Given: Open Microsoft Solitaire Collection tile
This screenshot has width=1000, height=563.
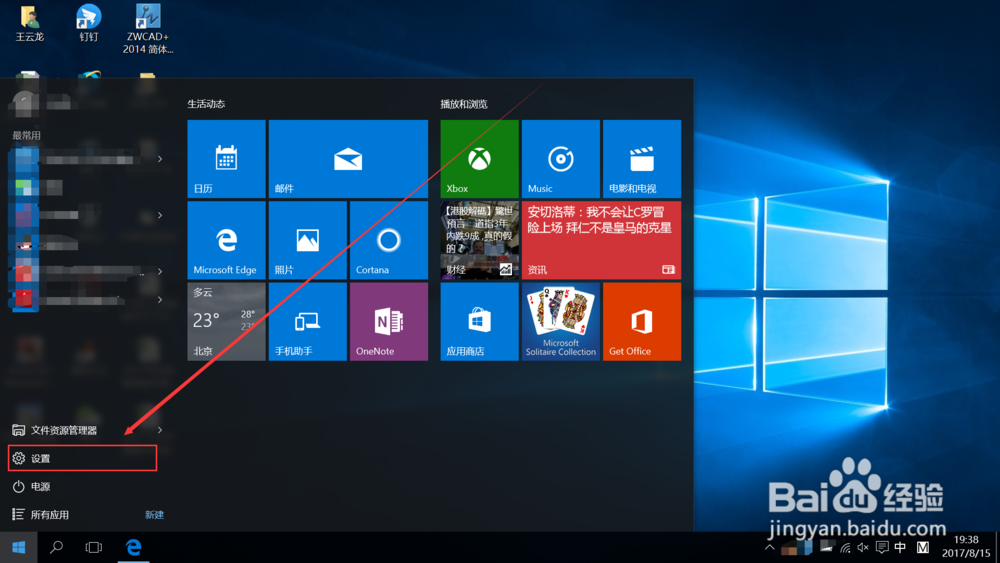Looking at the screenshot, I should 561,321.
